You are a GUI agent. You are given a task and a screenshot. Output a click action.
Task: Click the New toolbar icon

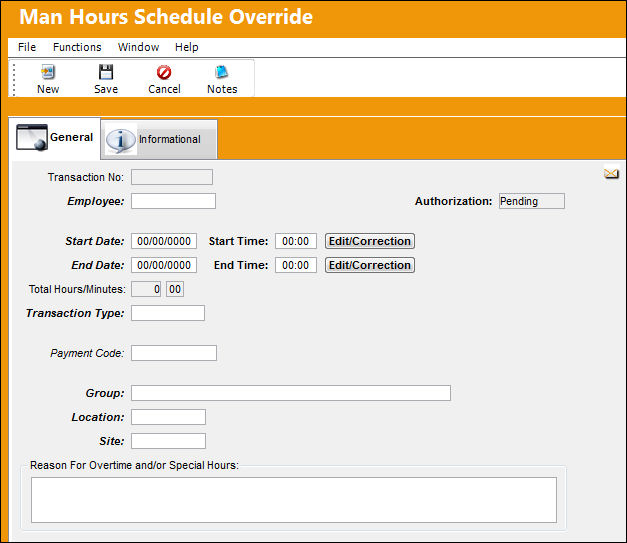[48, 72]
